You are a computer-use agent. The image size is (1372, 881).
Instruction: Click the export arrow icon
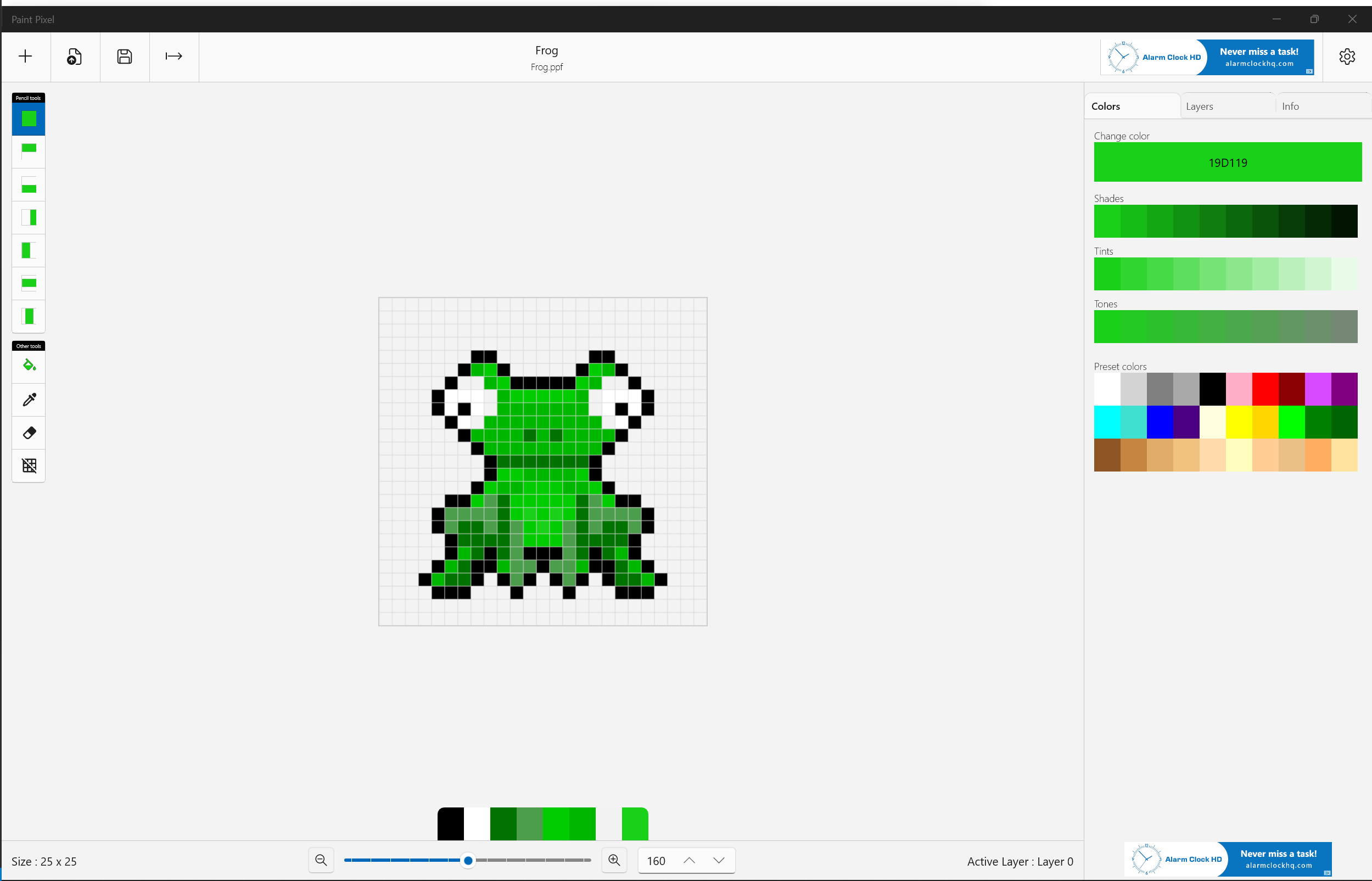coord(173,56)
